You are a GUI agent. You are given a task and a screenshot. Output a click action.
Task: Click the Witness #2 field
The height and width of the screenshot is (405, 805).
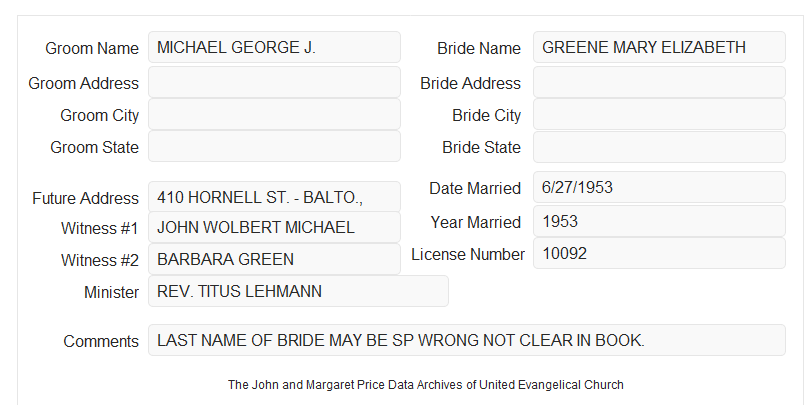coord(274,259)
